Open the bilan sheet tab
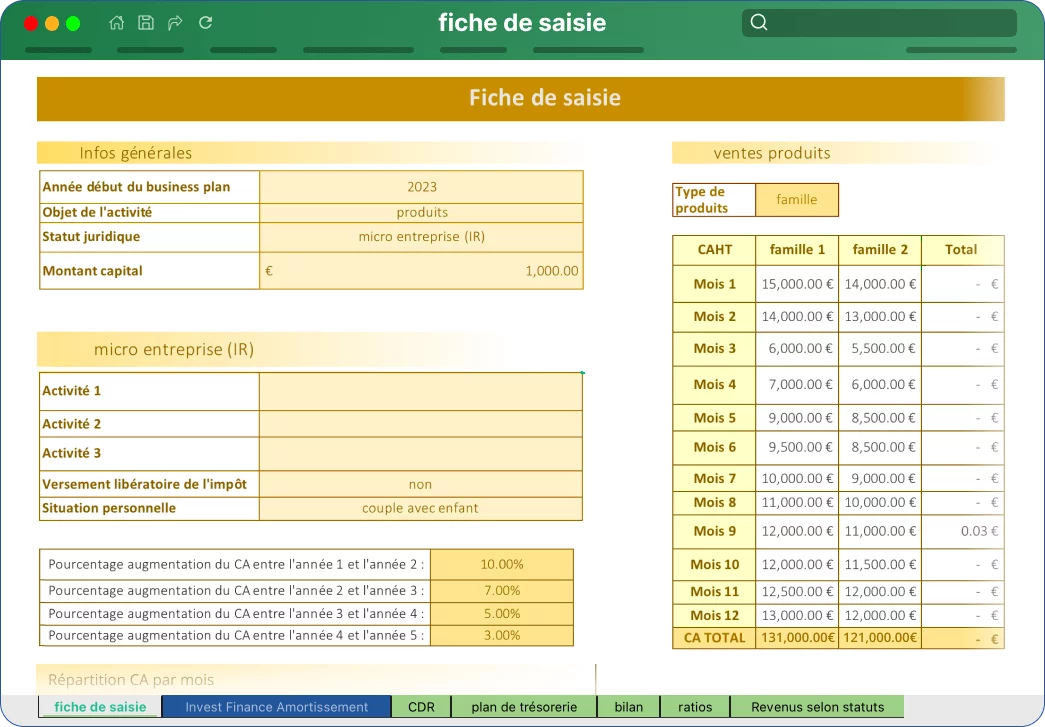Viewport: 1045px width, 727px height. coord(628,707)
